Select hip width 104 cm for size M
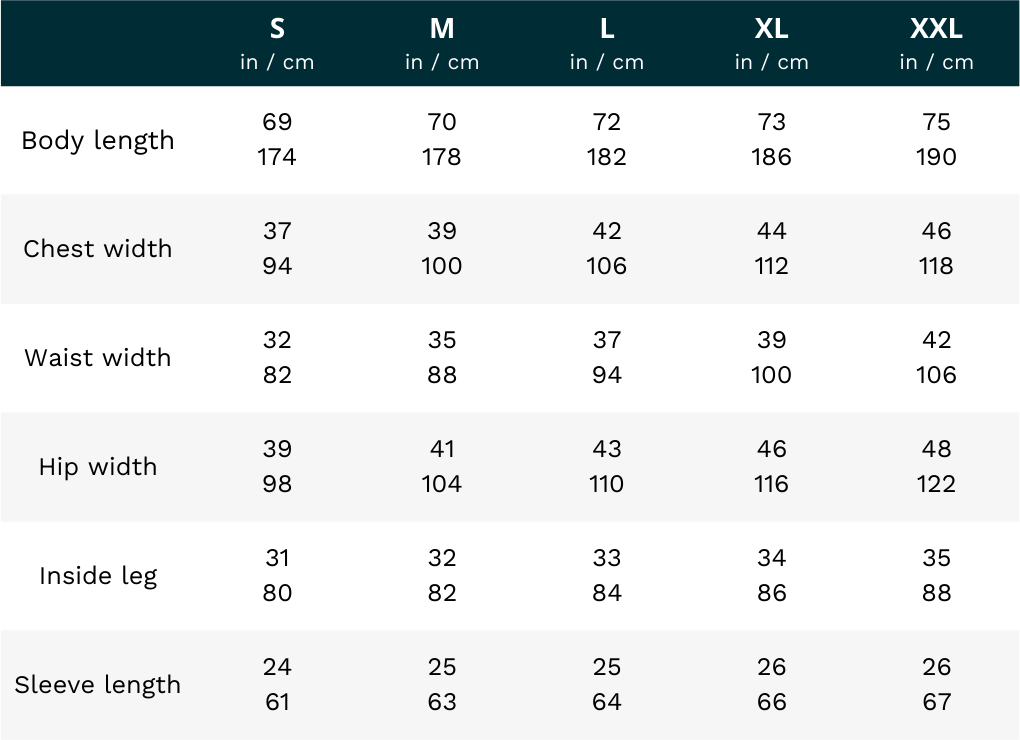 [442, 484]
